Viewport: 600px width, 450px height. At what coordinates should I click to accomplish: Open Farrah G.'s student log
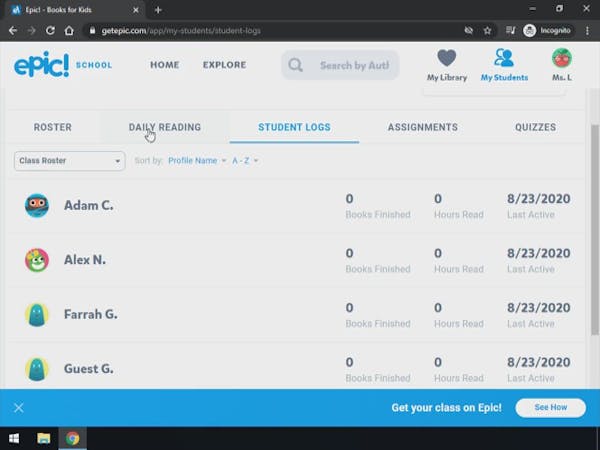coord(297,315)
